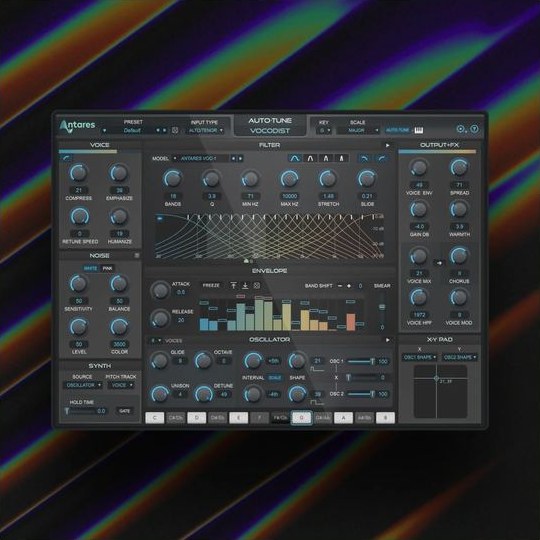Screen dimensions: 540x540
Task: Click the C note key
Action: (x=155, y=418)
